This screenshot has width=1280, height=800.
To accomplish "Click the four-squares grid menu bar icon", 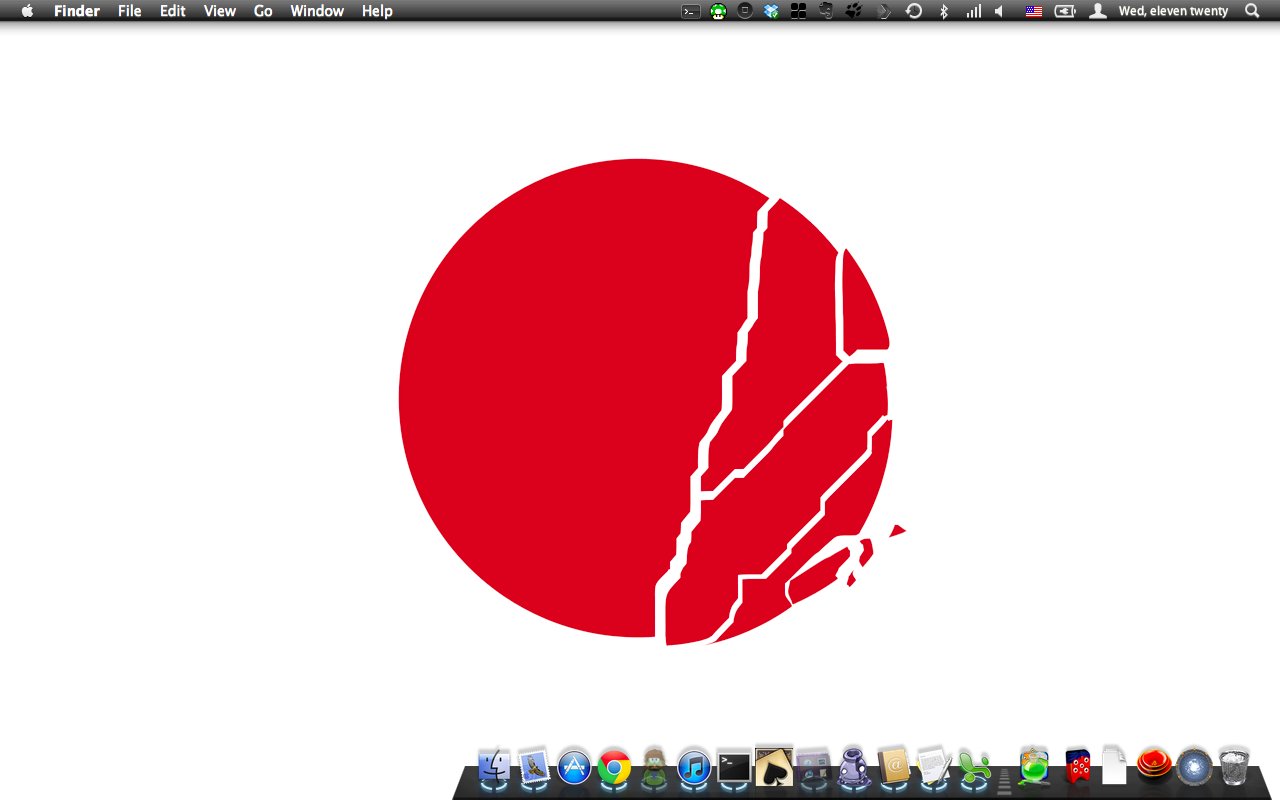I will pyautogui.click(x=798, y=11).
